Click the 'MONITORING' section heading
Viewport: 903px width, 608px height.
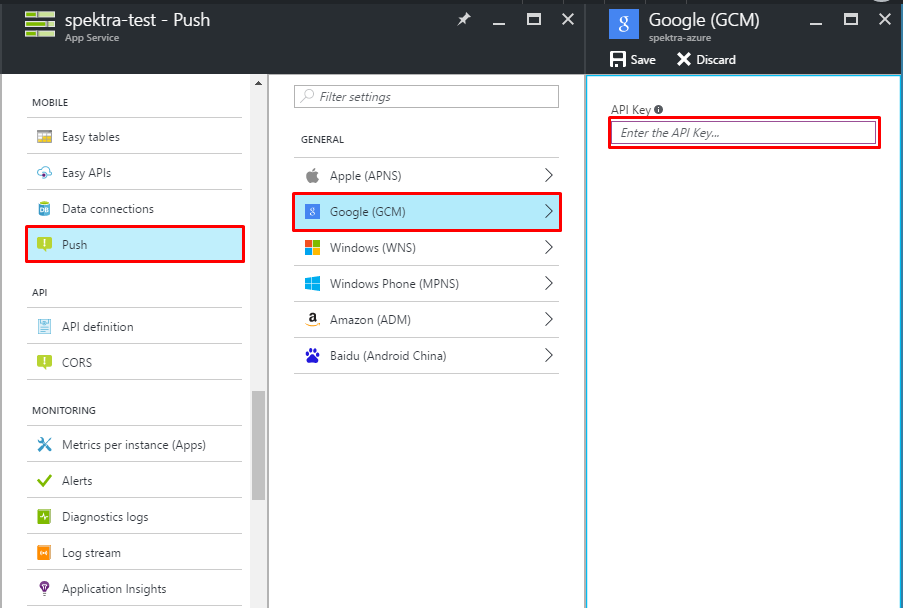point(64,411)
